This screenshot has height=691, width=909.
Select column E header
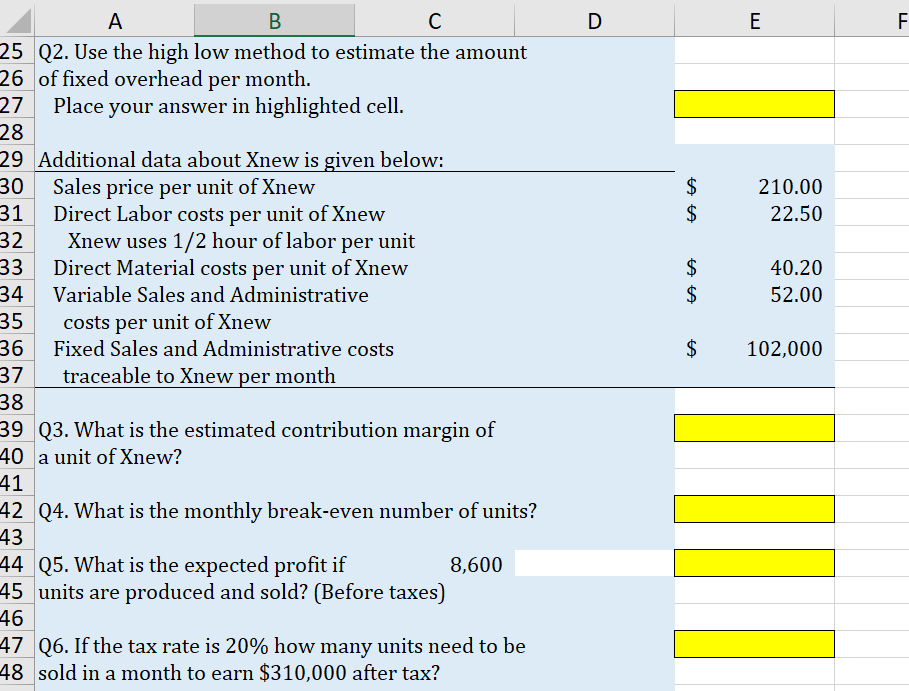point(754,19)
